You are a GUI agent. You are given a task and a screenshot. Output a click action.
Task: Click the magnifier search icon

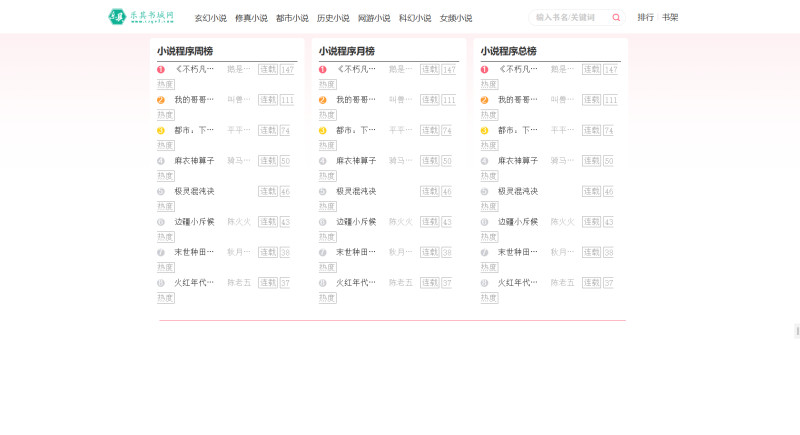tap(616, 17)
